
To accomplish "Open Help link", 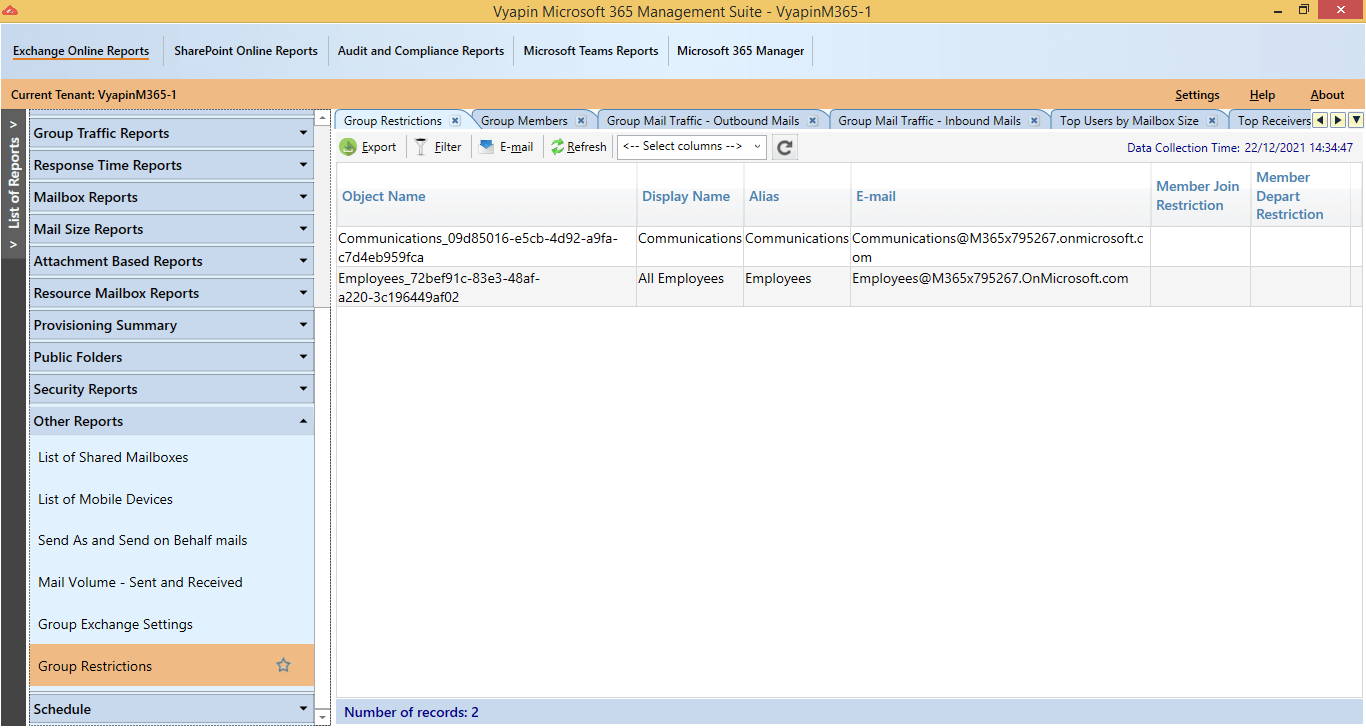I will click(x=1262, y=95).
